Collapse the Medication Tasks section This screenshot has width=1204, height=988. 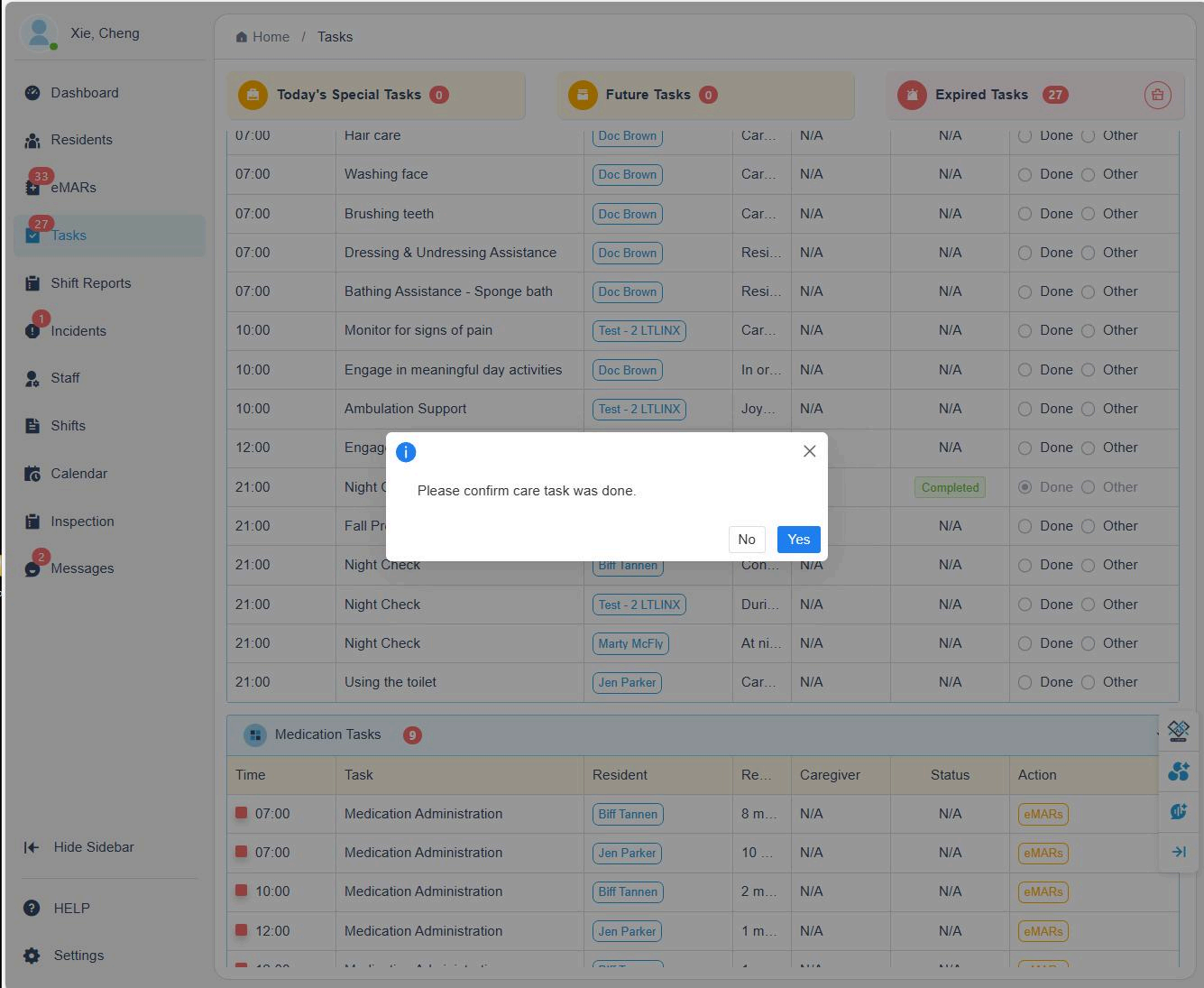(1160, 735)
